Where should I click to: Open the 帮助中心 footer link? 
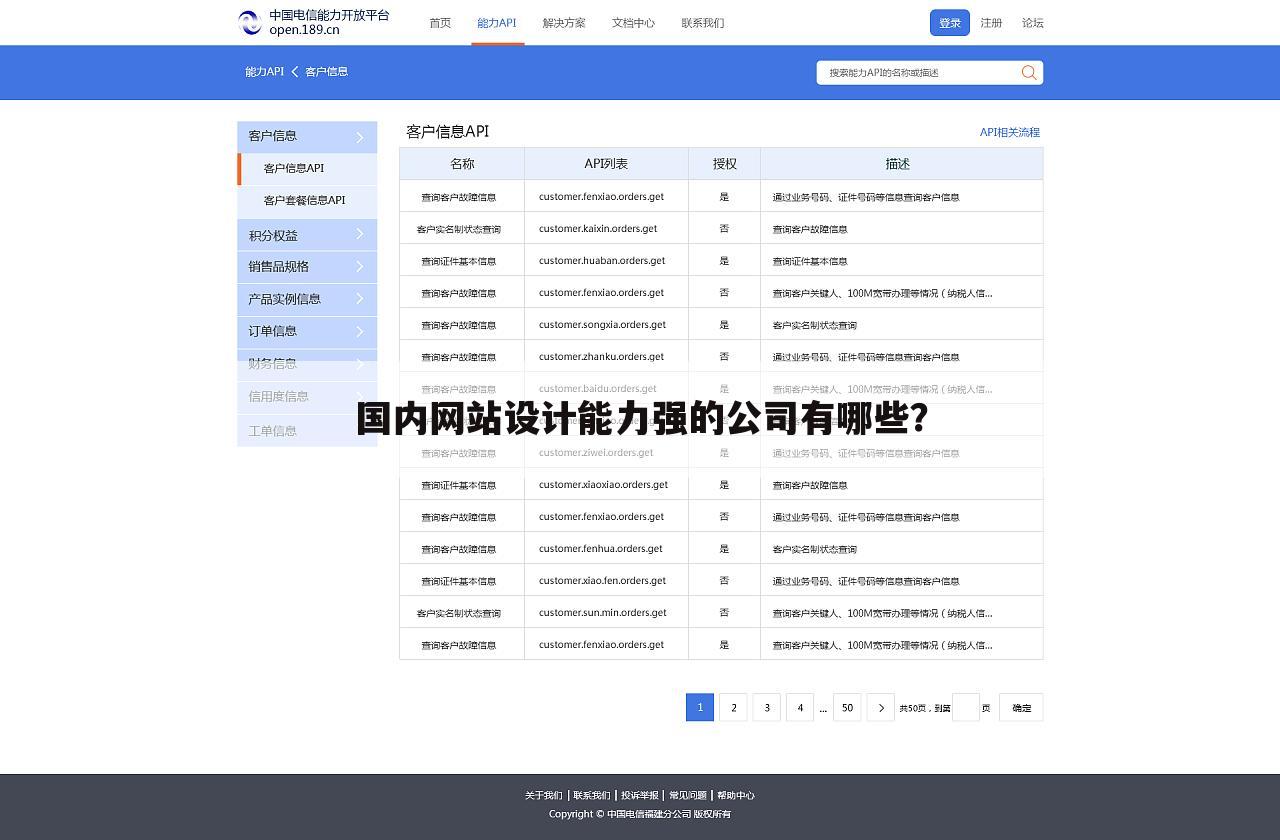[735, 795]
